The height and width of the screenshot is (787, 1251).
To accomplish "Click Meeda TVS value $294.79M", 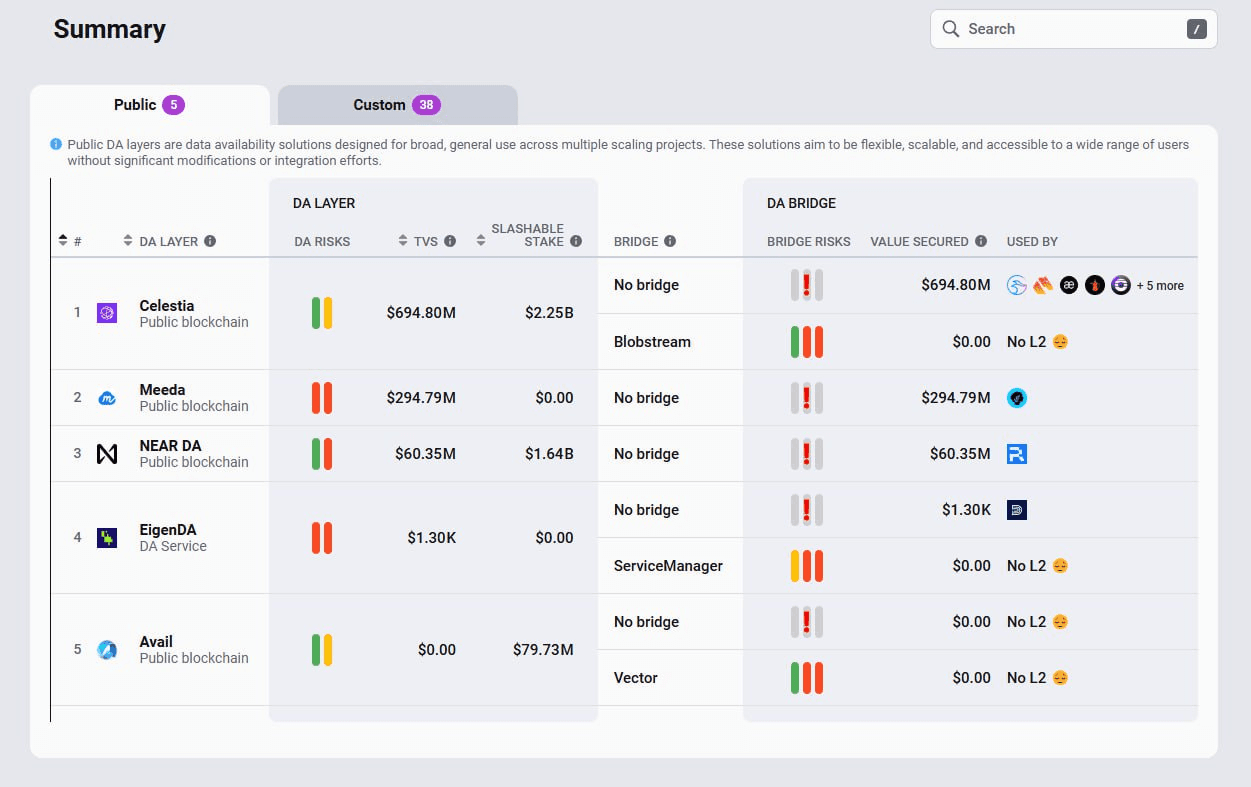I will (x=421, y=397).
